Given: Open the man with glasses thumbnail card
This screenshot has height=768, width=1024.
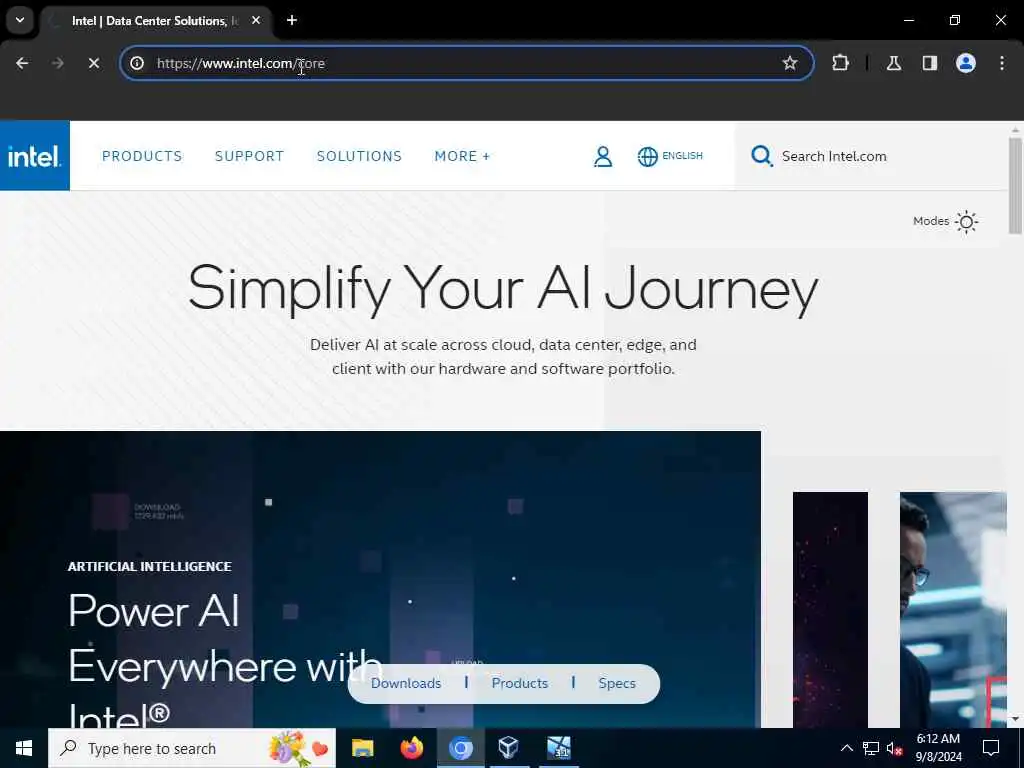Looking at the screenshot, I should coord(953,610).
